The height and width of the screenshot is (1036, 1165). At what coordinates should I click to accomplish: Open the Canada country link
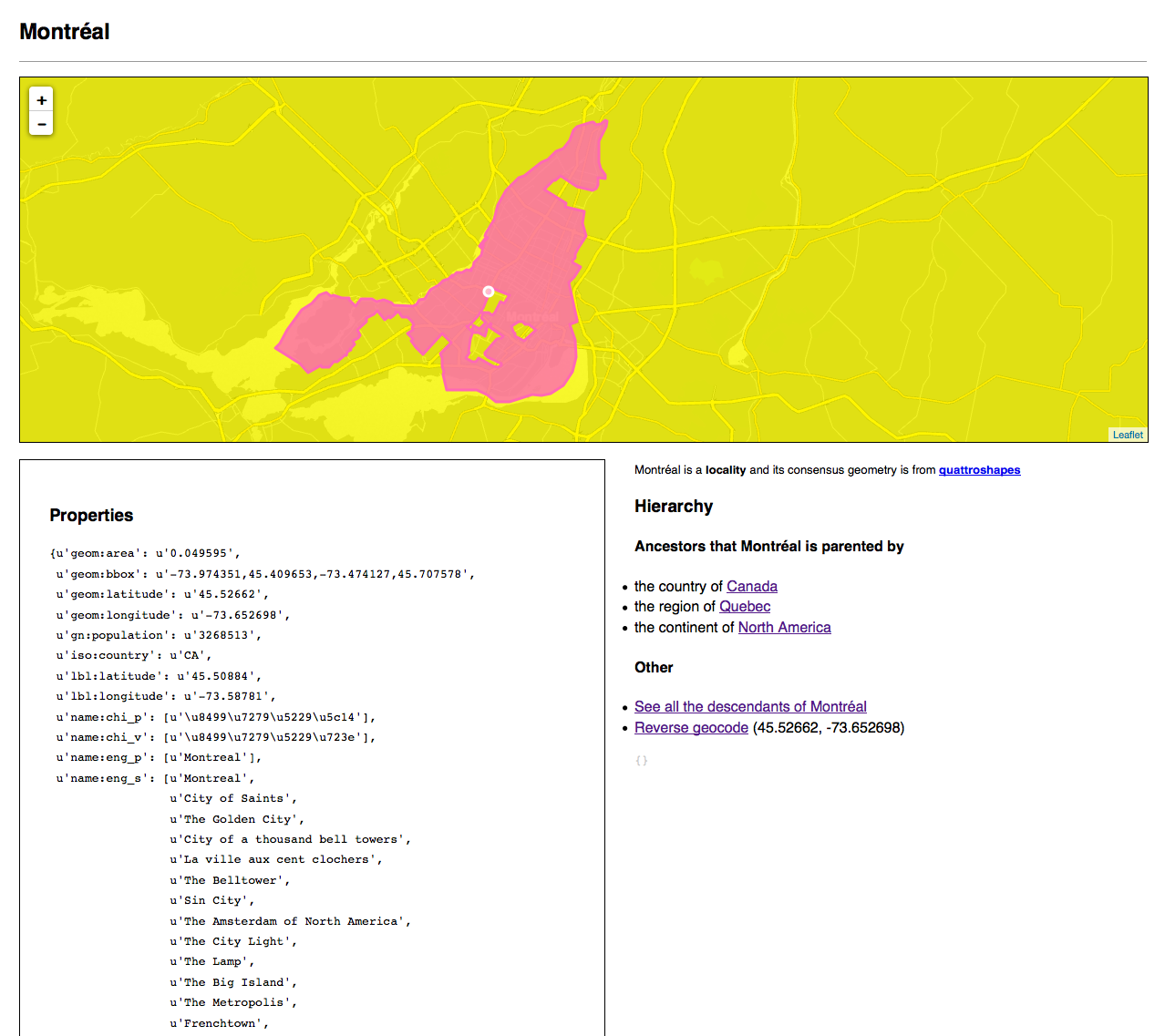[x=752, y=586]
